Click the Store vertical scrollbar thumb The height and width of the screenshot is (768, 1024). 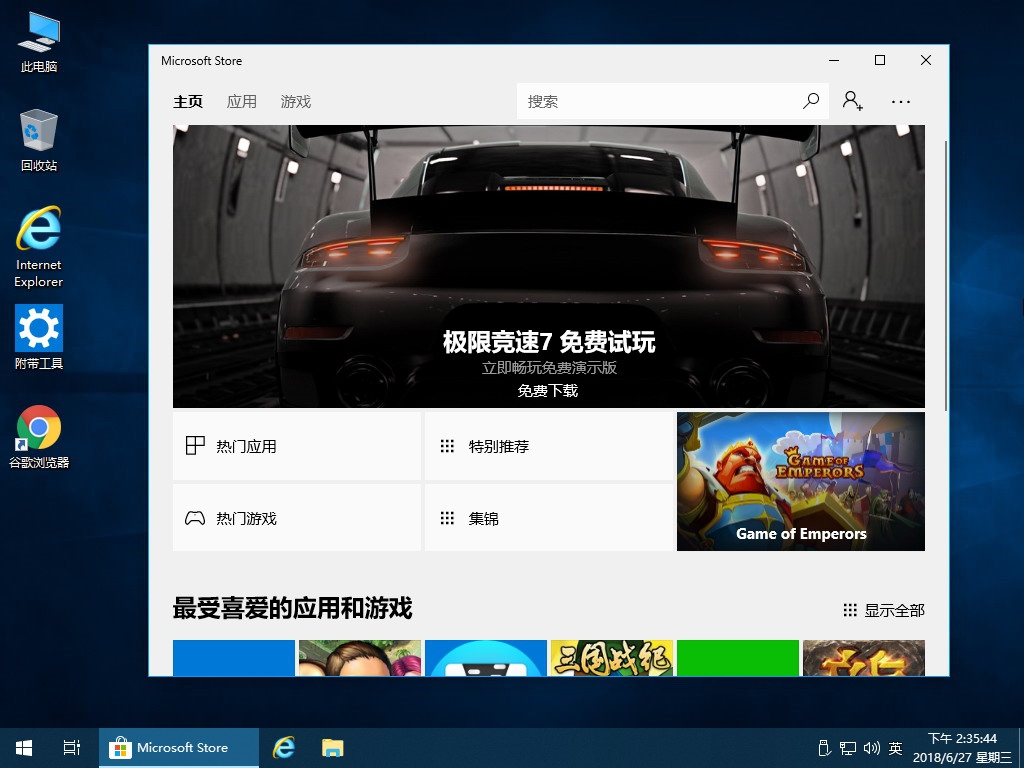(x=946, y=274)
